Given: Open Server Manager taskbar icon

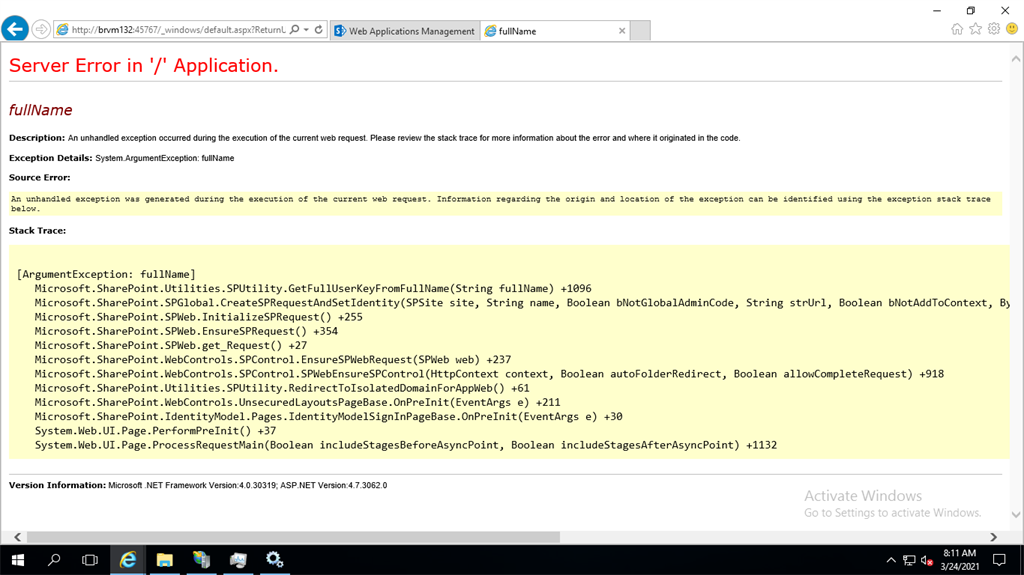Looking at the screenshot, I should (x=201, y=560).
